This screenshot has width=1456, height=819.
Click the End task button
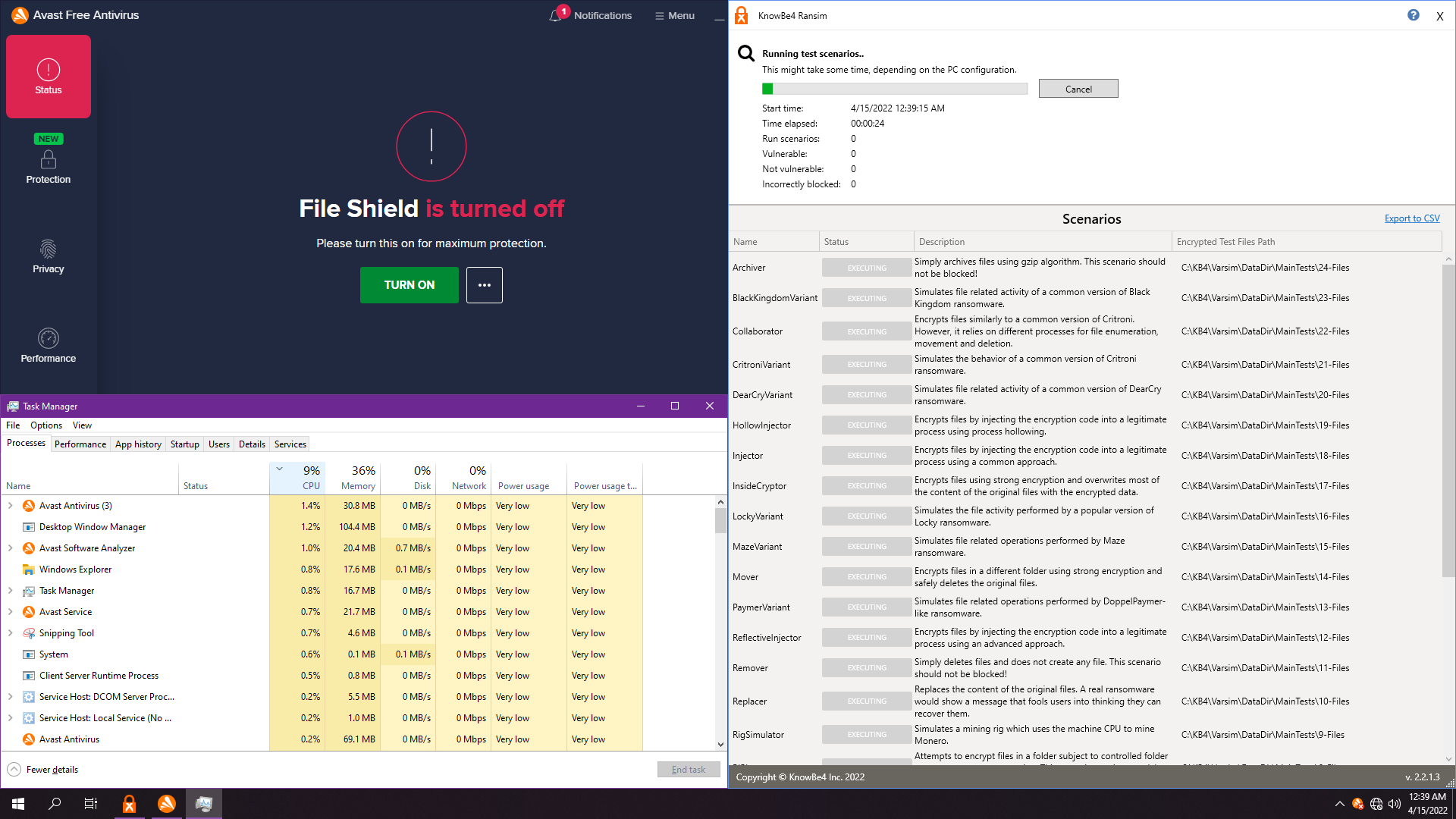689,770
